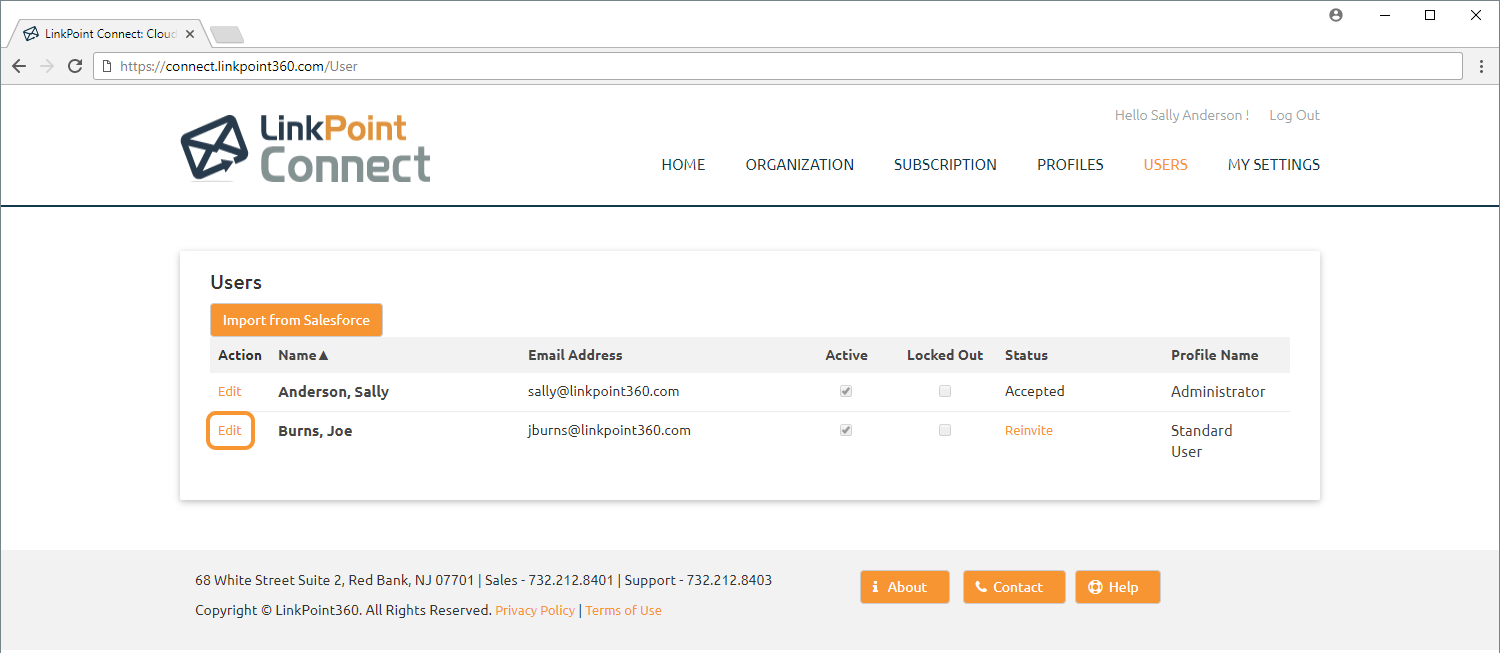Reload the page with refresh icon
This screenshot has width=1500, height=653.
pos(74,66)
